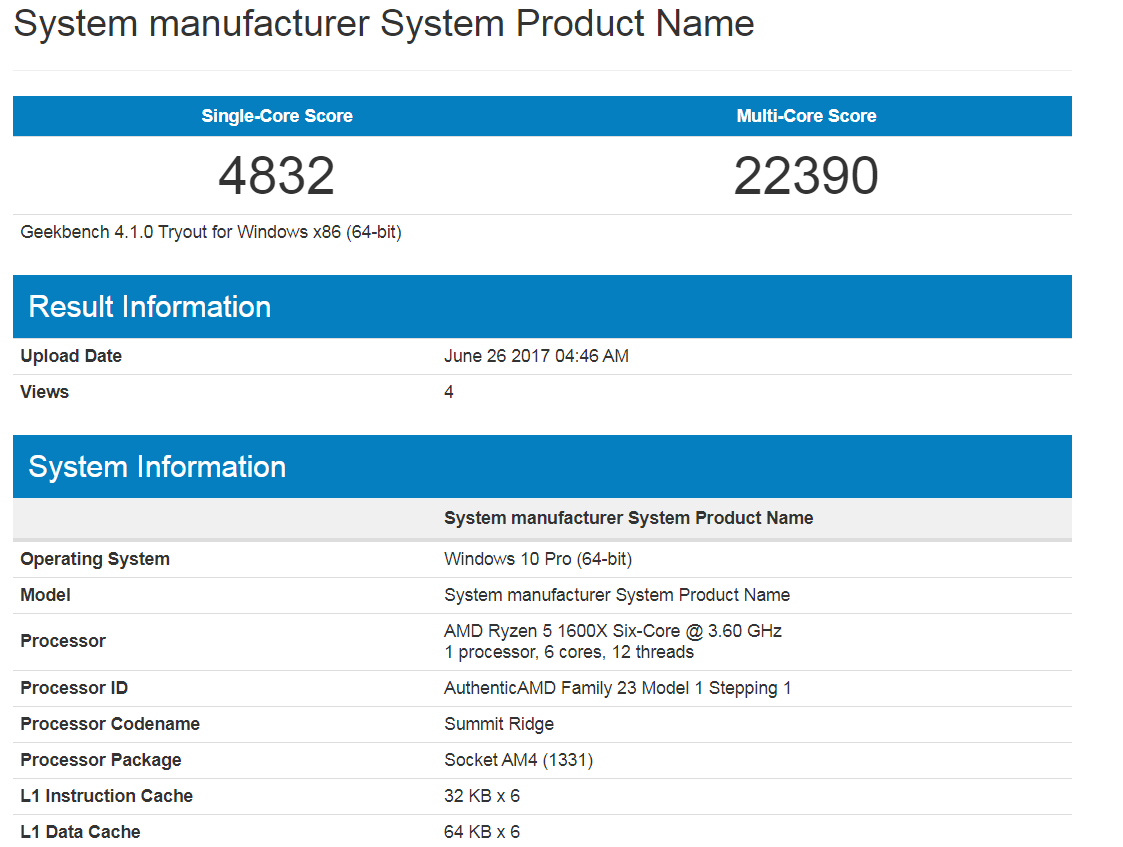Click the AMD Ryzen 5 1600X processor text
This screenshot has height=847, width=1123.
613,631
